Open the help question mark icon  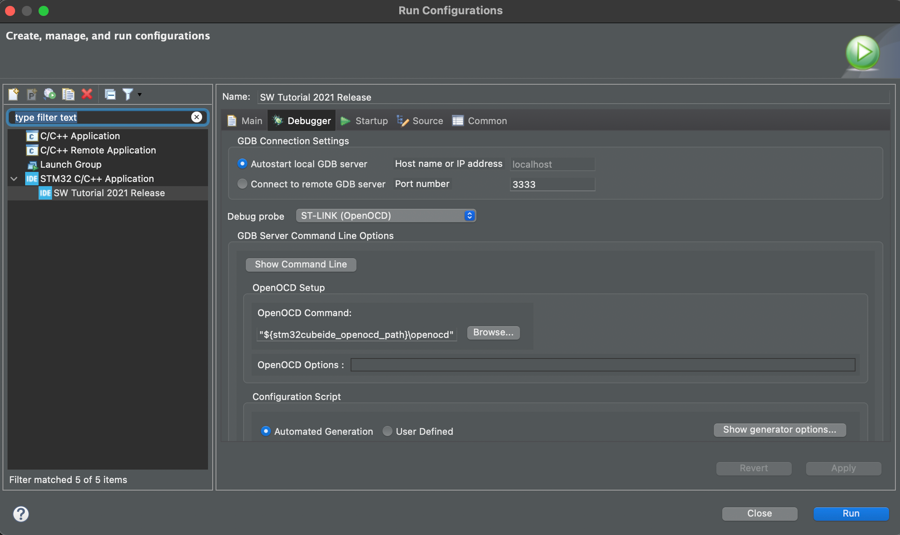point(21,514)
